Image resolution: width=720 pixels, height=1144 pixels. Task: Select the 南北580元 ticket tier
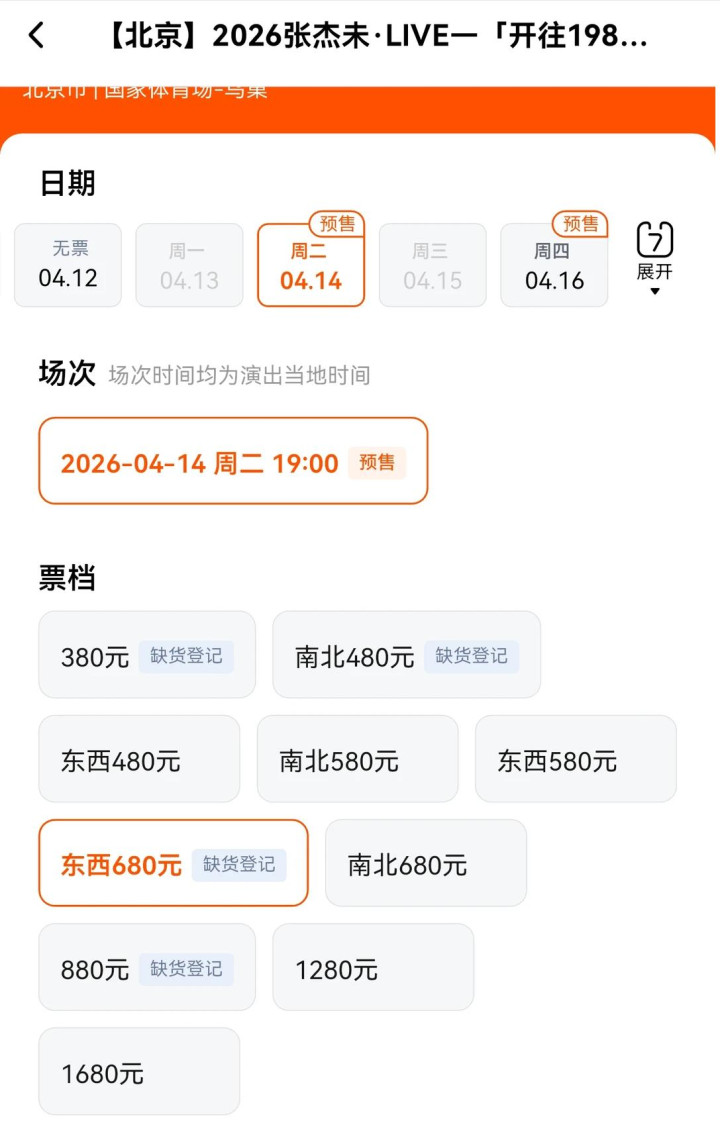point(357,759)
